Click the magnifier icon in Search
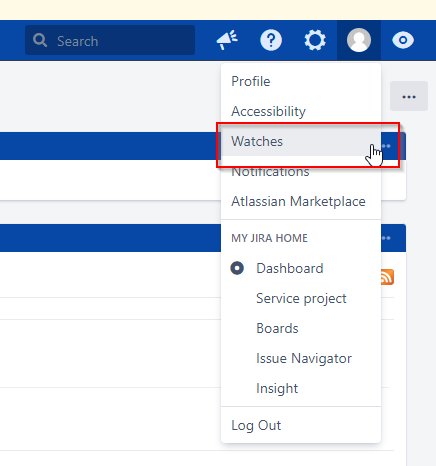 (x=40, y=40)
